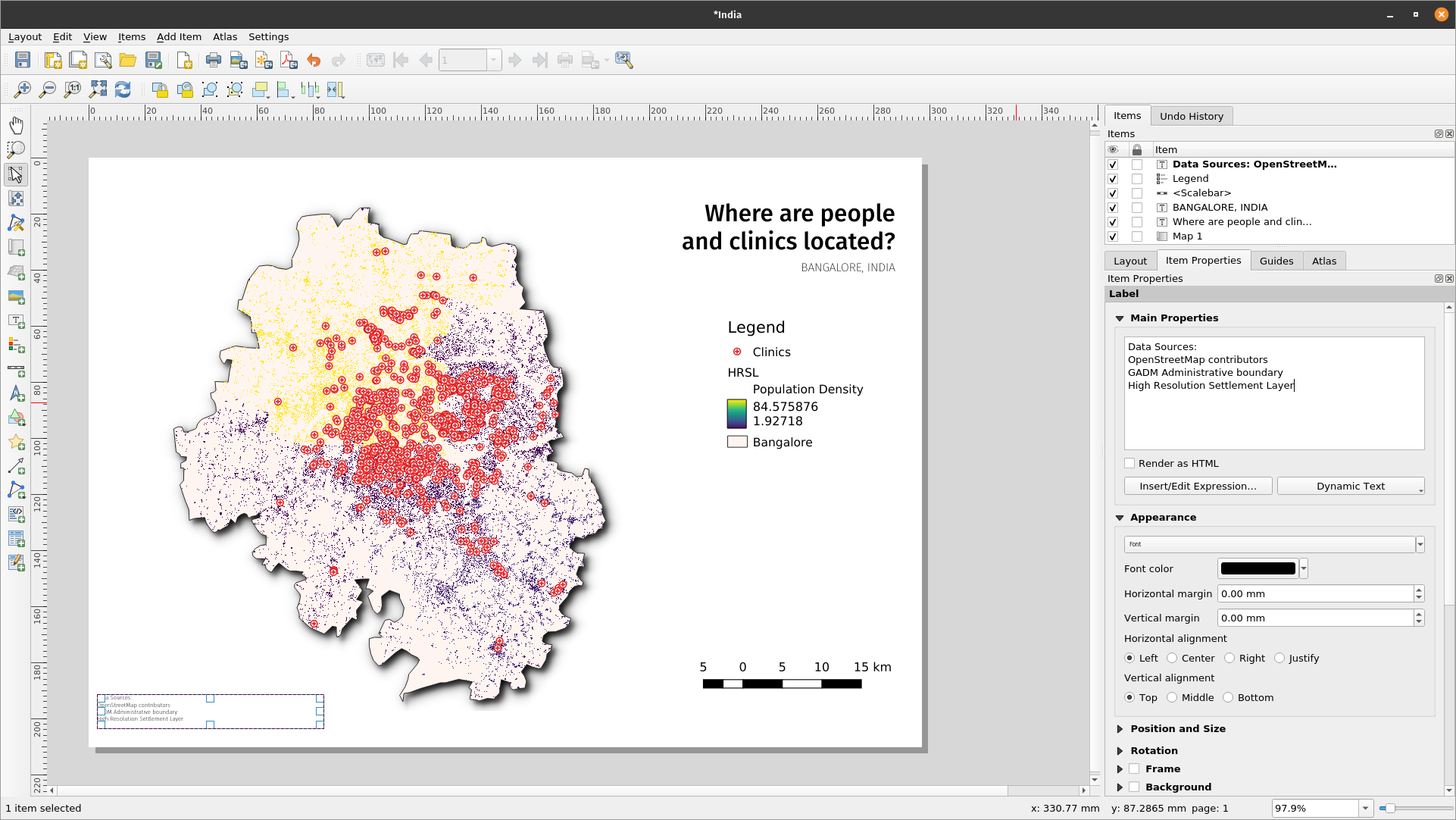1456x820 pixels.
Task: Open zoom level dropdown
Action: [1365, 809]
